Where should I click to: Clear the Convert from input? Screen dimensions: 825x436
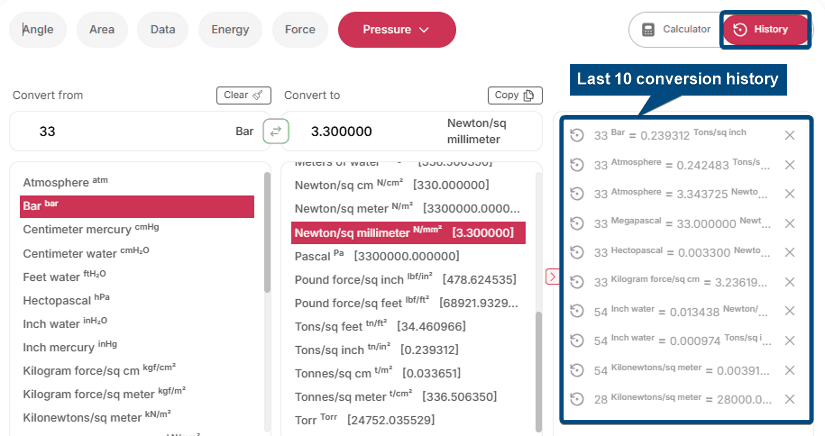click(x=243, y=95)
